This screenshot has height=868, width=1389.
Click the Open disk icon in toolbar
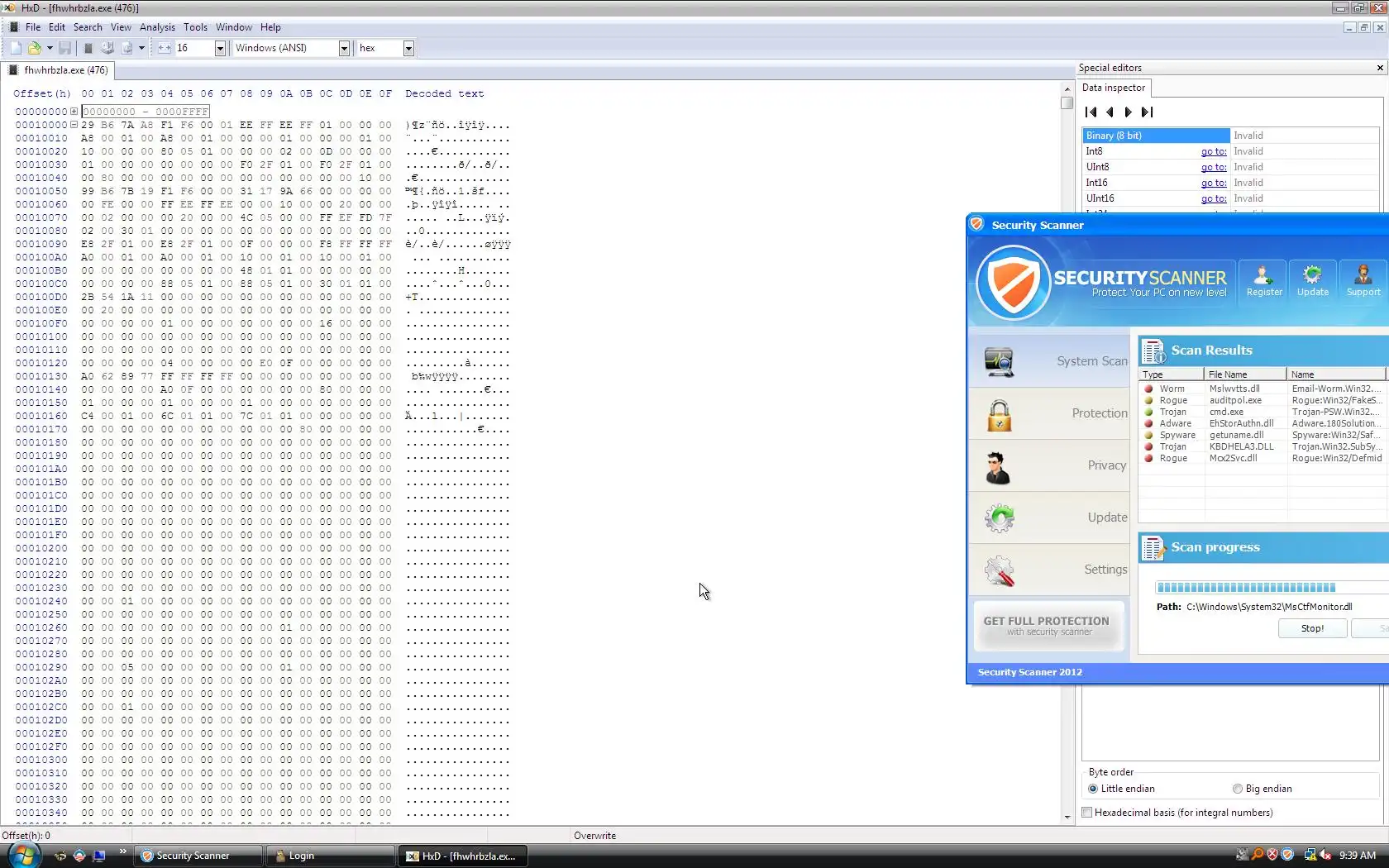coord(107,48)
